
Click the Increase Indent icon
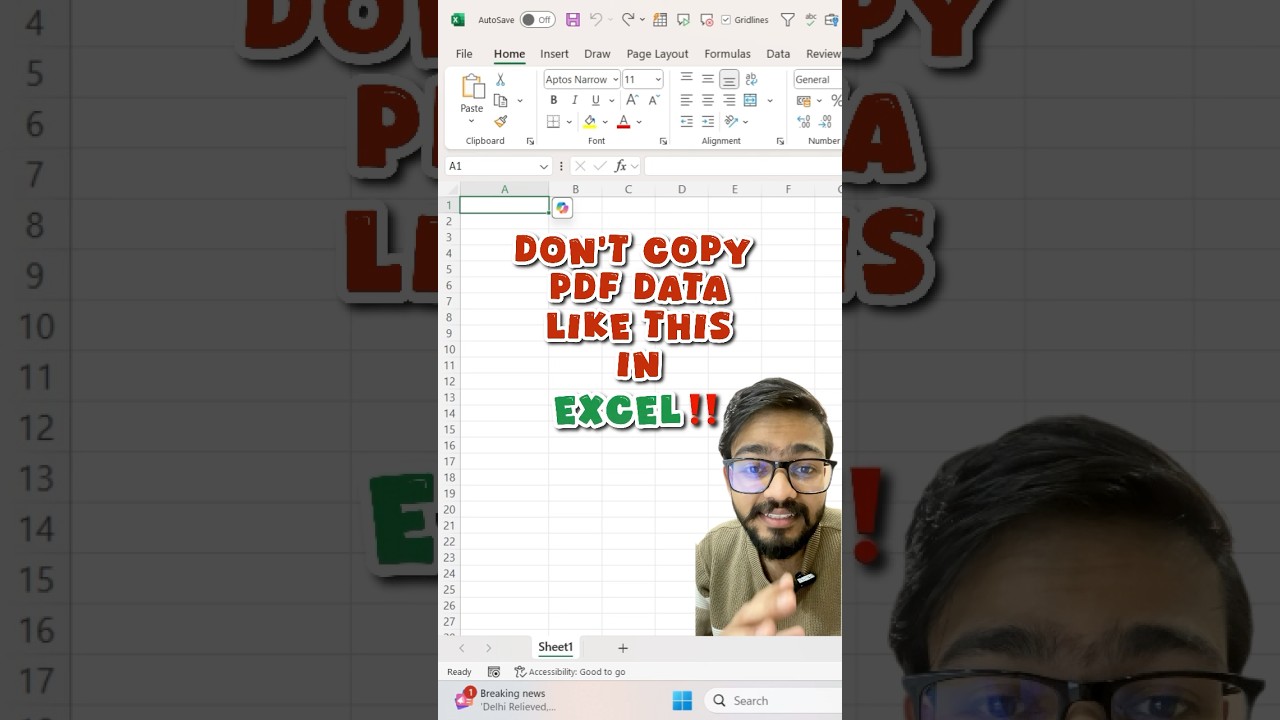pyautogui.click(x=708, y=122)
